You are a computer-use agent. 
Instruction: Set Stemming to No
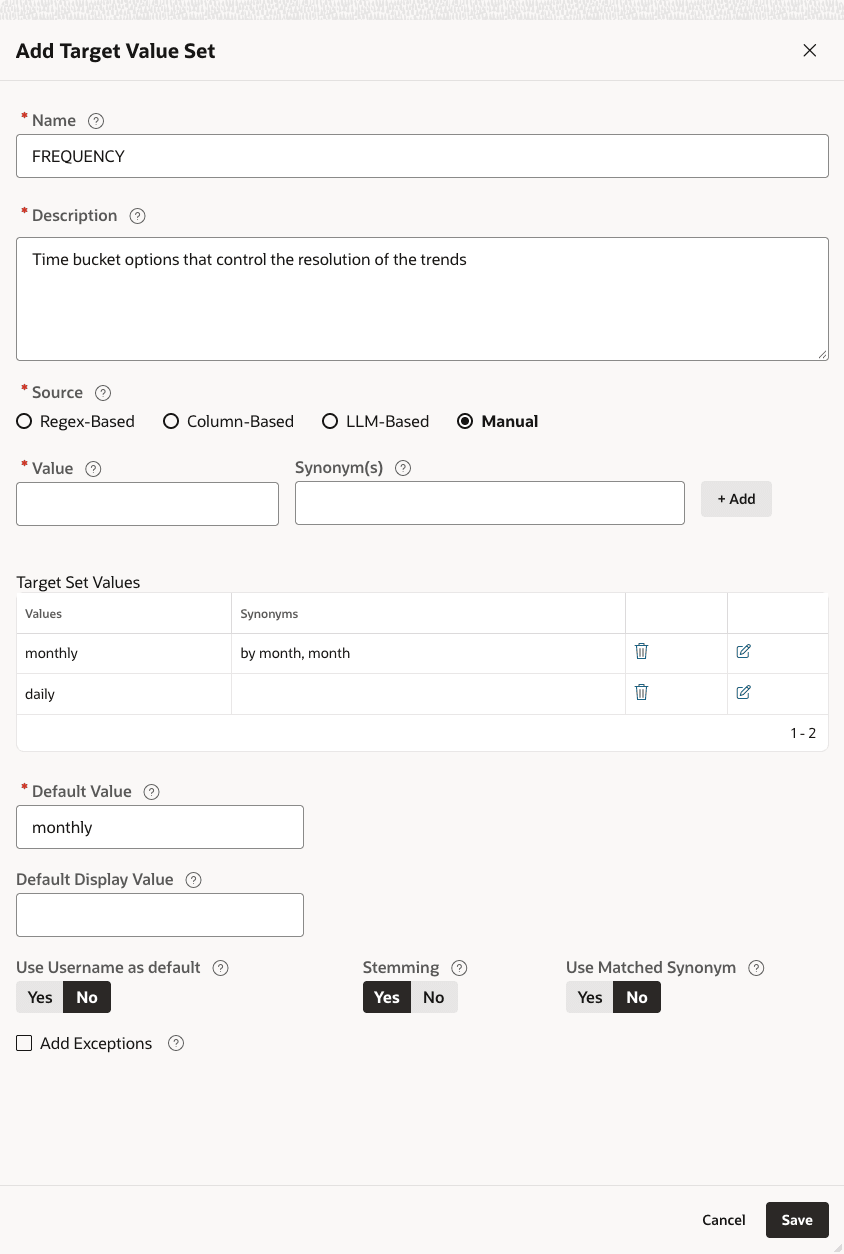(x=434, y=997)
